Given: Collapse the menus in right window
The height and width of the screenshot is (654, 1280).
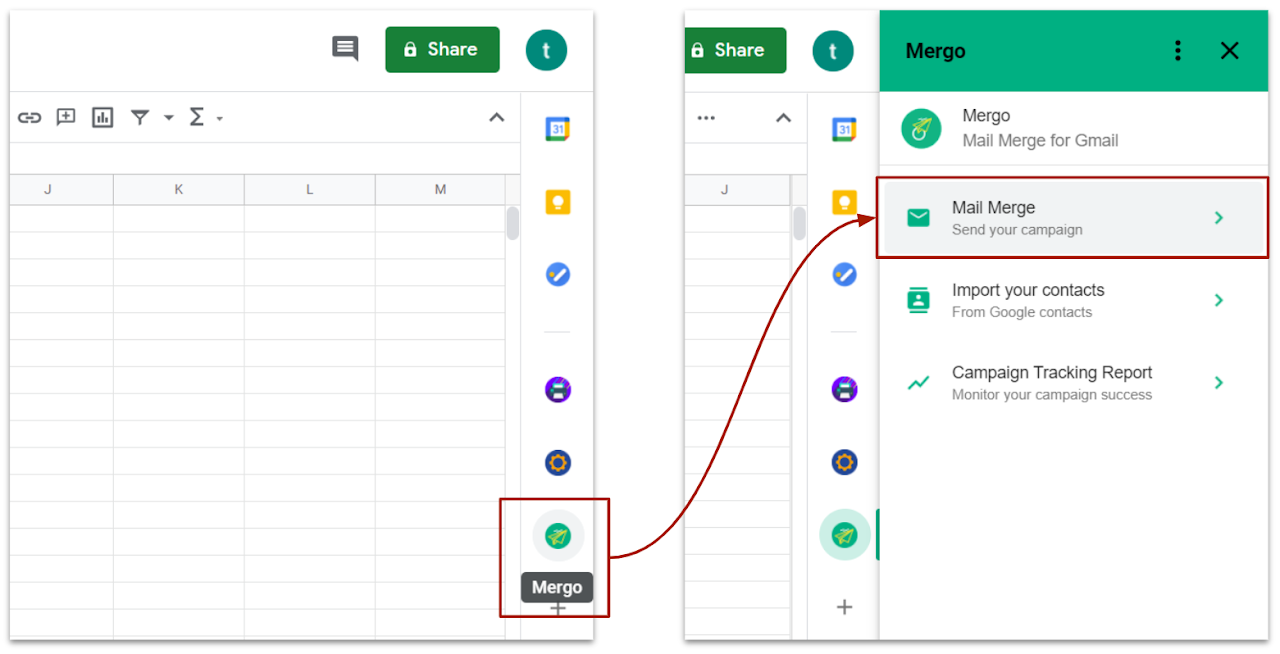Looking at the screenshot, I should [783, 118].
